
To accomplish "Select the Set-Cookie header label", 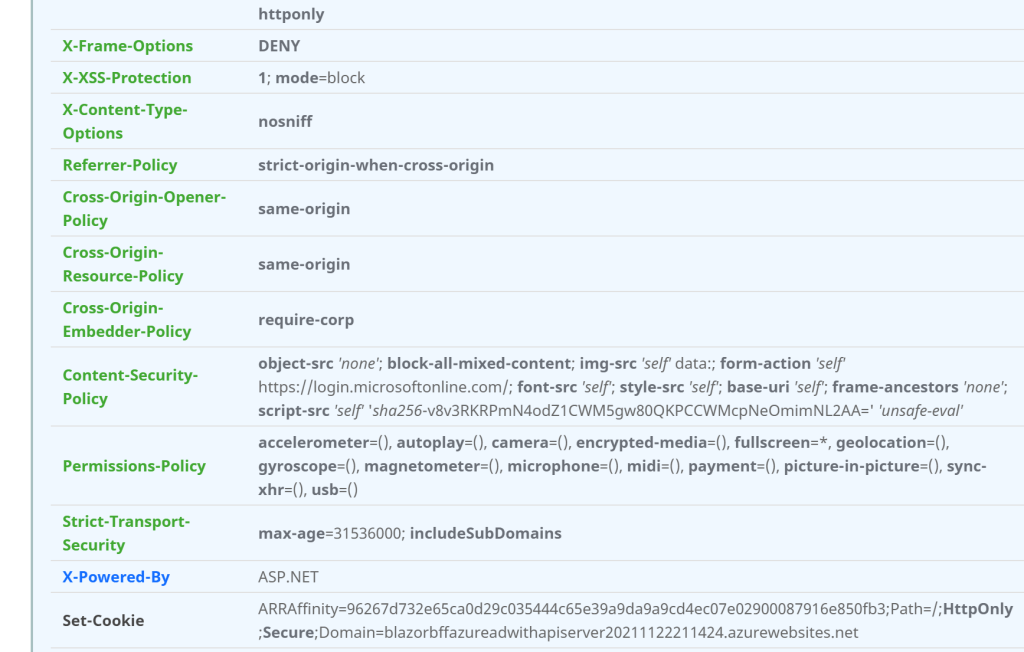I will [104, 621].
